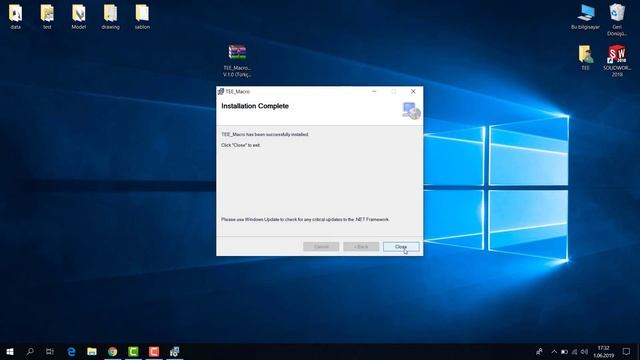Switch to red Camtasia recorder in taskbar
Screen dimensions: 640x360
tap(154, 351)
